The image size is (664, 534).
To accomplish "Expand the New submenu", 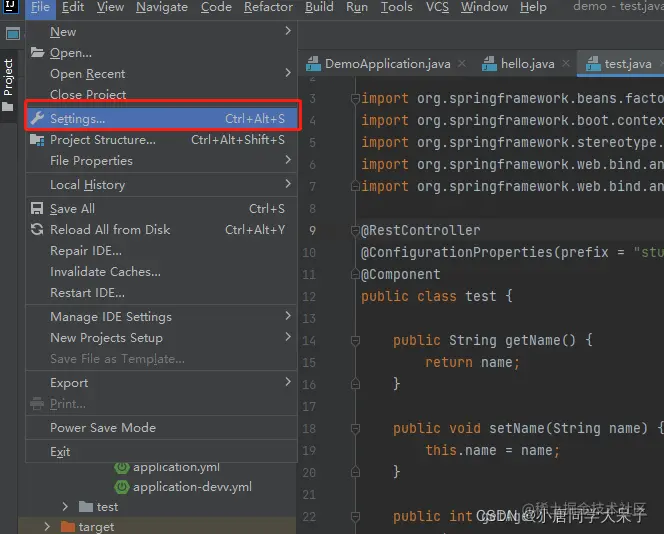I will click(x=162, y=32).
